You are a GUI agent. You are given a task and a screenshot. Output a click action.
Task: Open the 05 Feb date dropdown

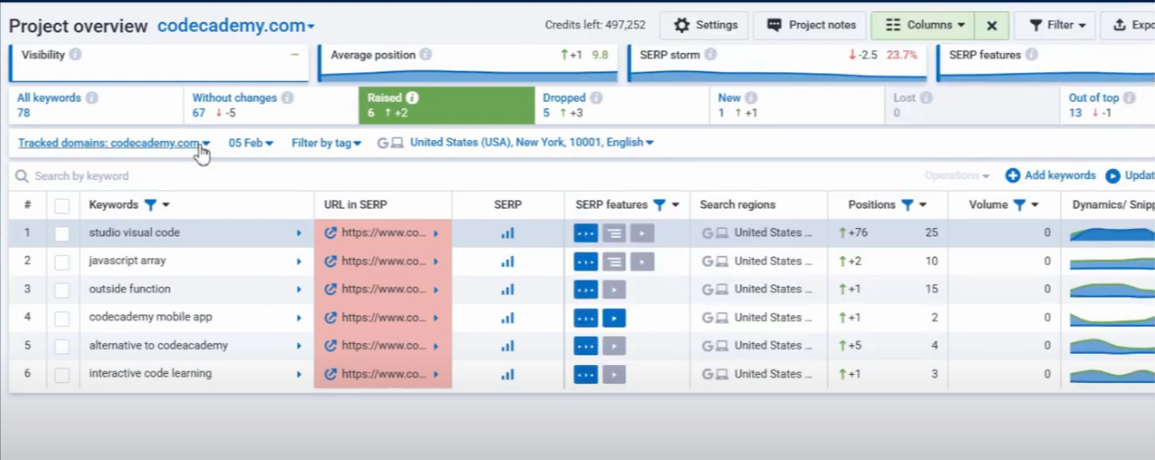click(x=250, y=143)
